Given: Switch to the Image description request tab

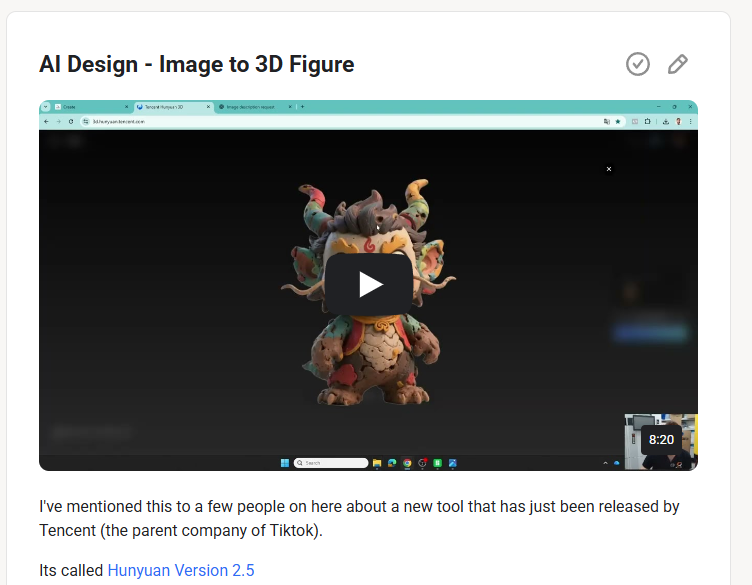Looking at the screenshot, I should coord(254,106).
